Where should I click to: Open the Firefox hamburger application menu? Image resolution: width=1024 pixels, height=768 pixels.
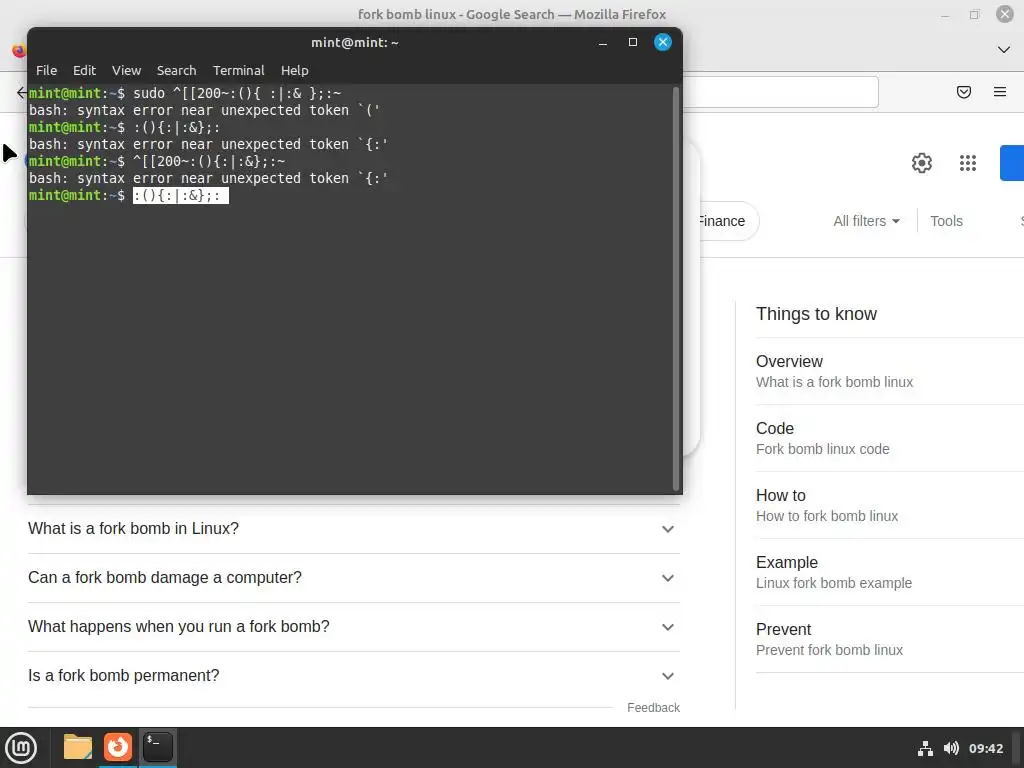pos(1000,92)
